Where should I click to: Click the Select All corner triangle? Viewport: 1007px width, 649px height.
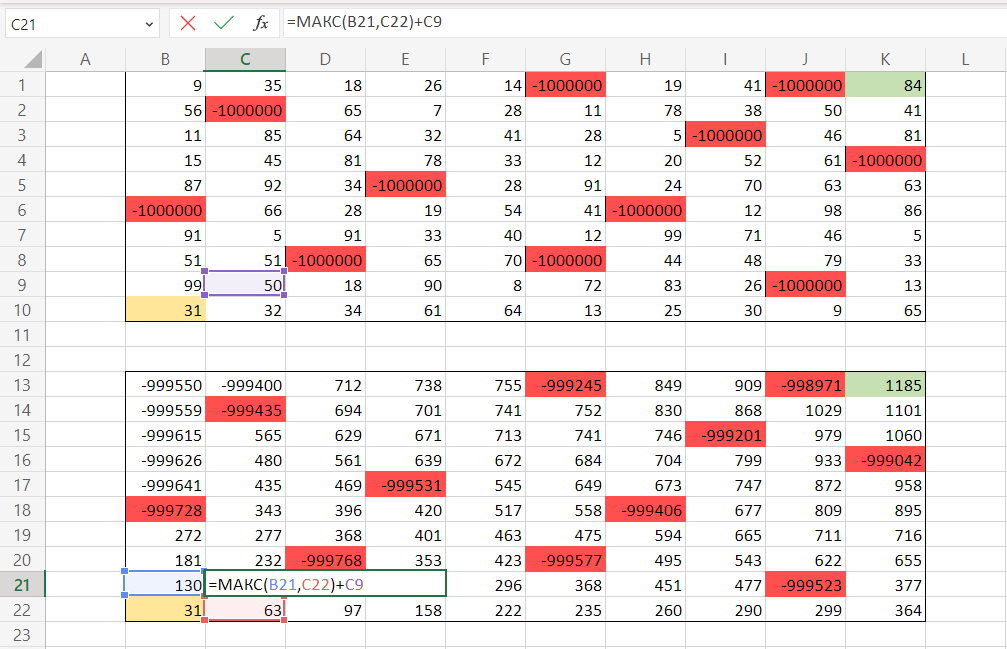pyautogui.click(x=23, y=60)
